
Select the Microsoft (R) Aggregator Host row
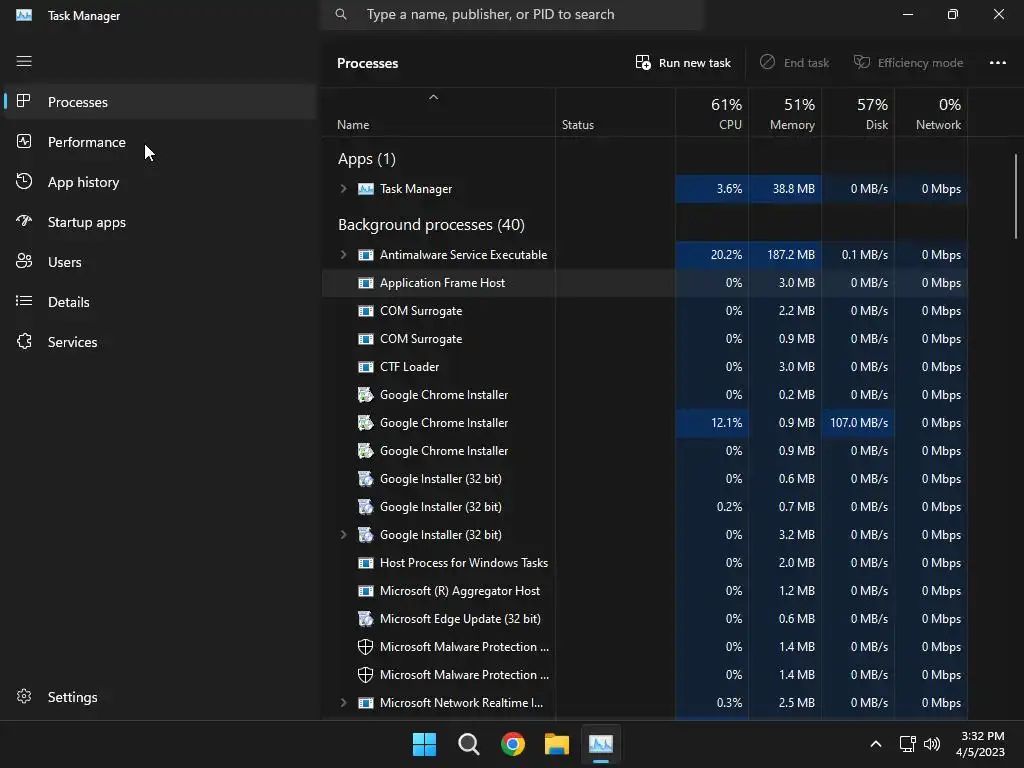point(645,590)
